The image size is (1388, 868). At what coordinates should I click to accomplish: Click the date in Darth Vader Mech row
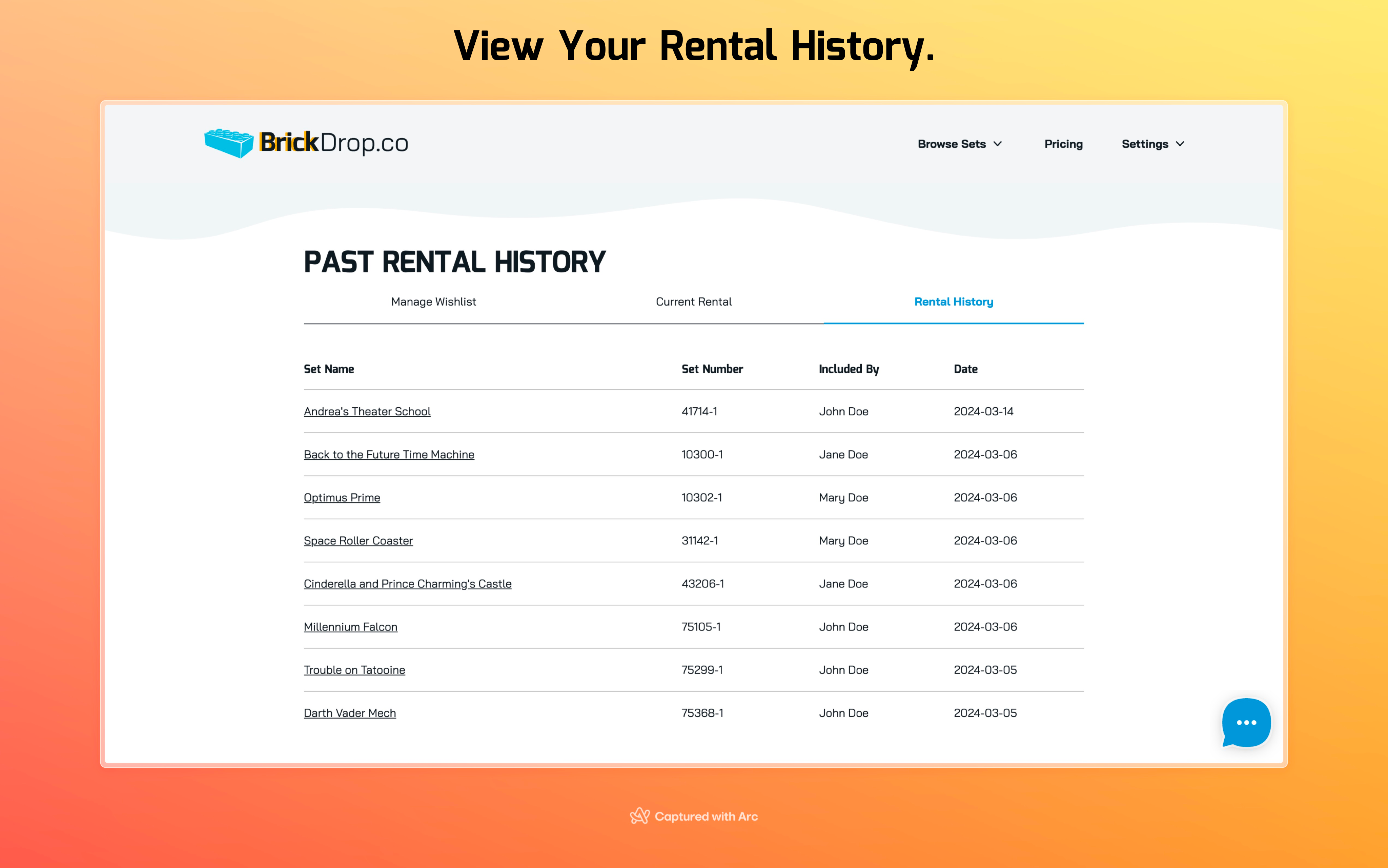[x=985, y=713]
